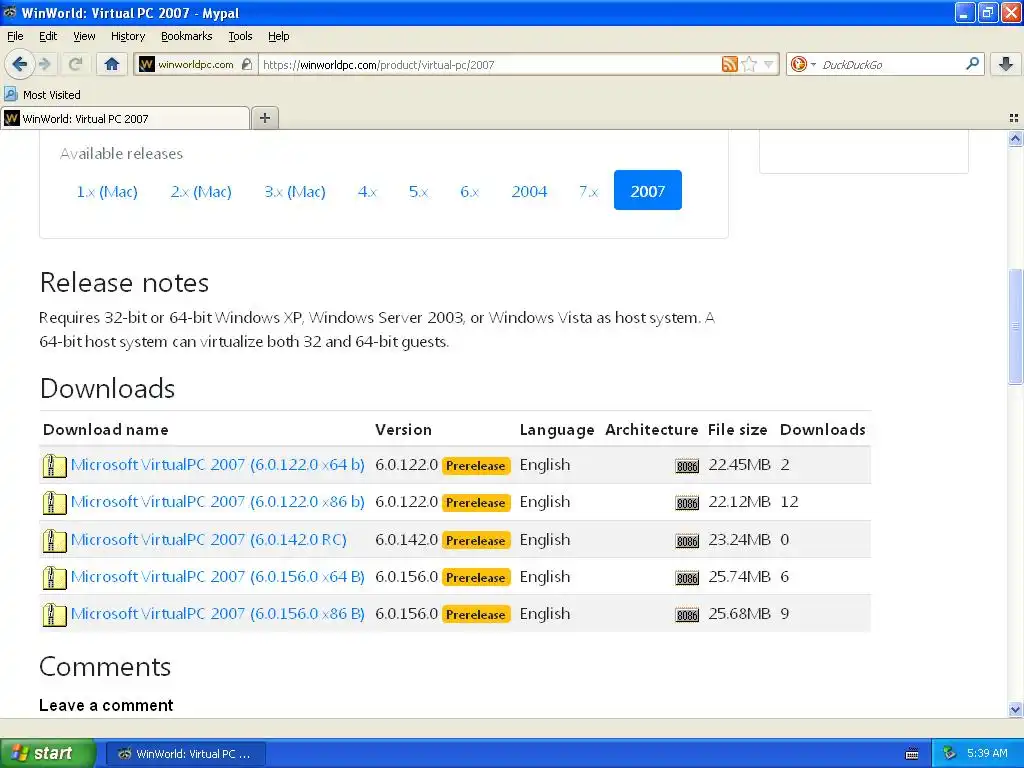Click the tray icon beside the clock
1024x768 pixels.
pyautogui.click(x=950, y=754)
